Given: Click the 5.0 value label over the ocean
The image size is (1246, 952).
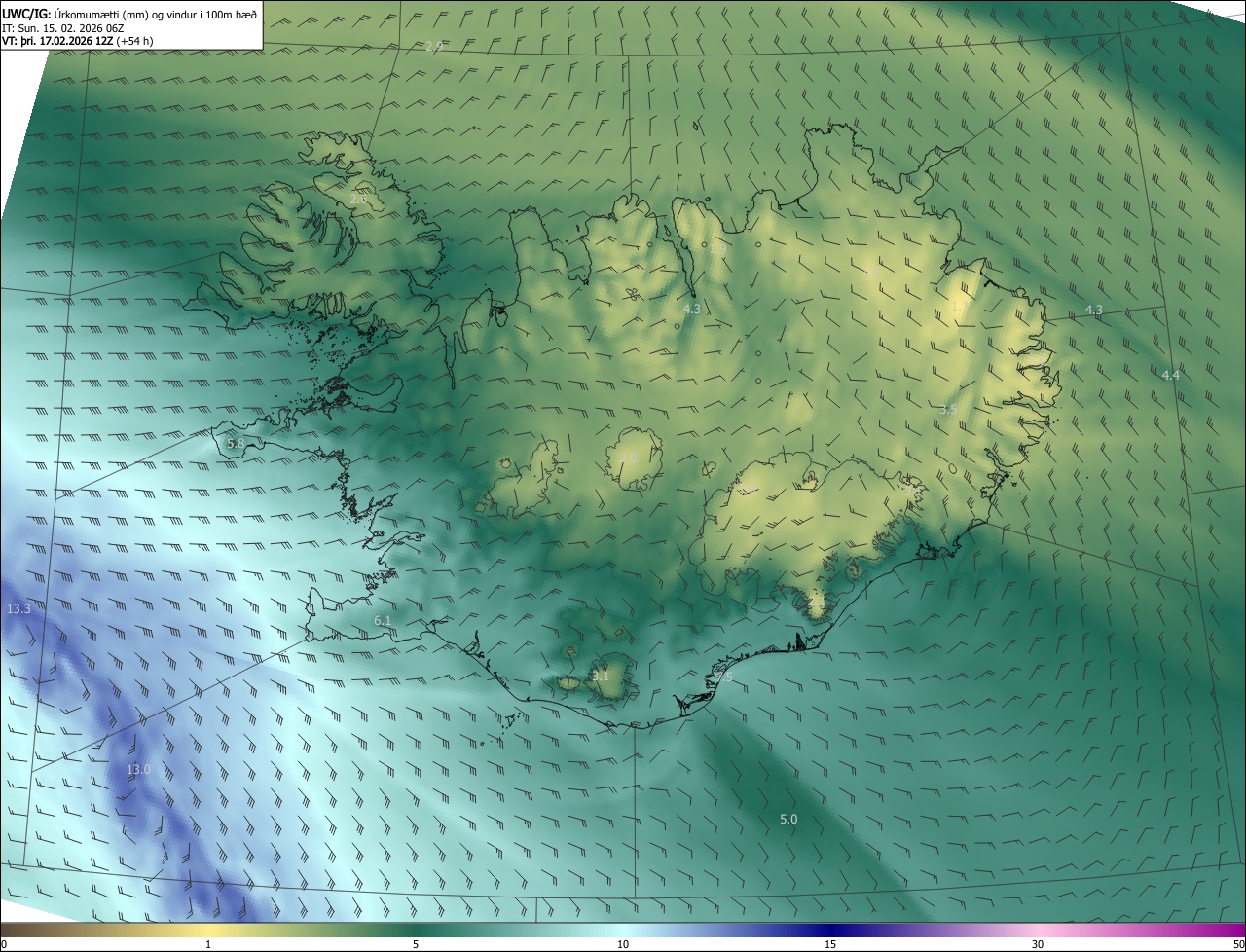Looking at the screenshot, I should pos(788,820).
